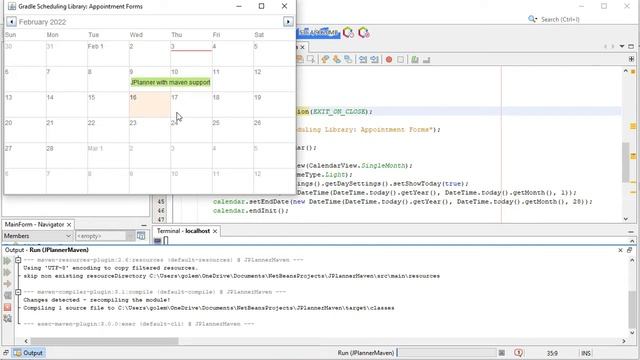This screenshot has width=640, height=360.
Task: Select day 24 in the calendar
Action: point(191,130)
